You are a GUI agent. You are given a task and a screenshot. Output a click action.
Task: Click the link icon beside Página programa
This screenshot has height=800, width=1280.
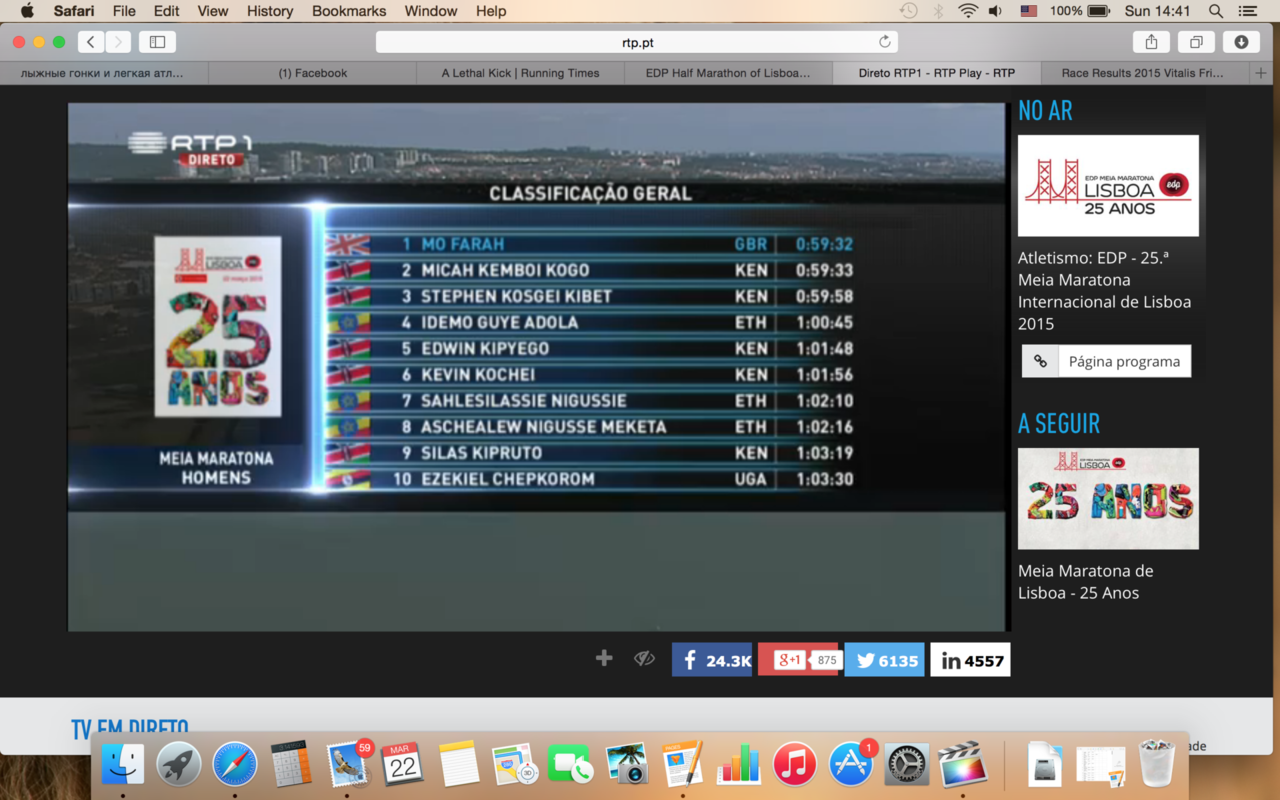pyautogui.click(x=1040, y=362)
